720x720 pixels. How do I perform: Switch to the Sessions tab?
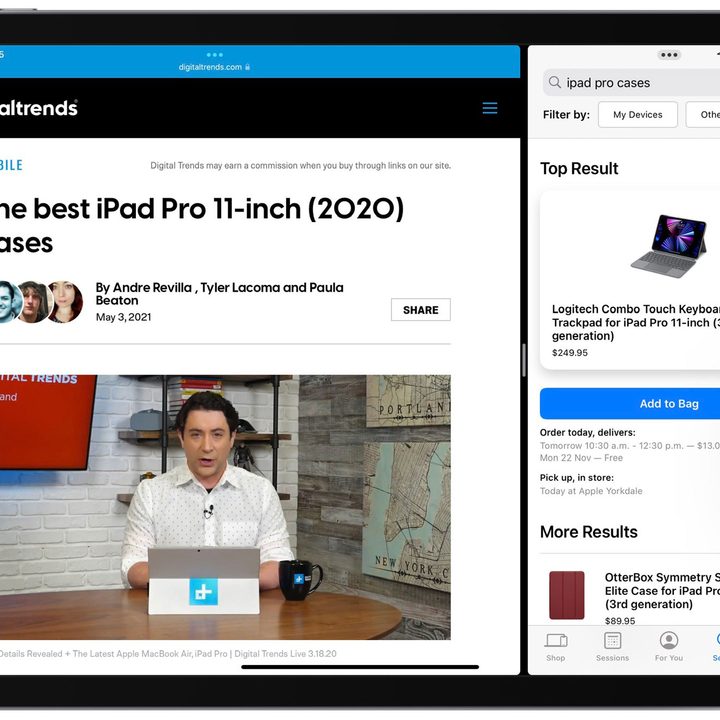point(613,647)
